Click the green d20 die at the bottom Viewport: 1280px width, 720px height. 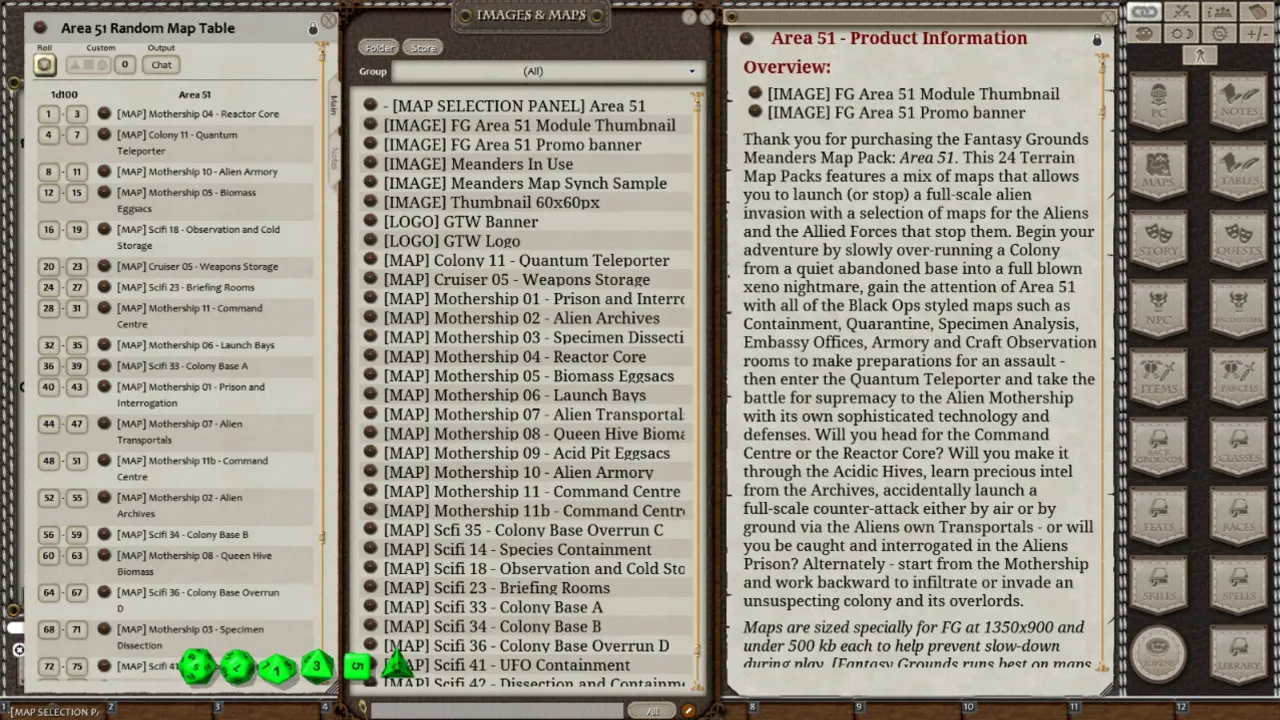[x=198, y=665]
